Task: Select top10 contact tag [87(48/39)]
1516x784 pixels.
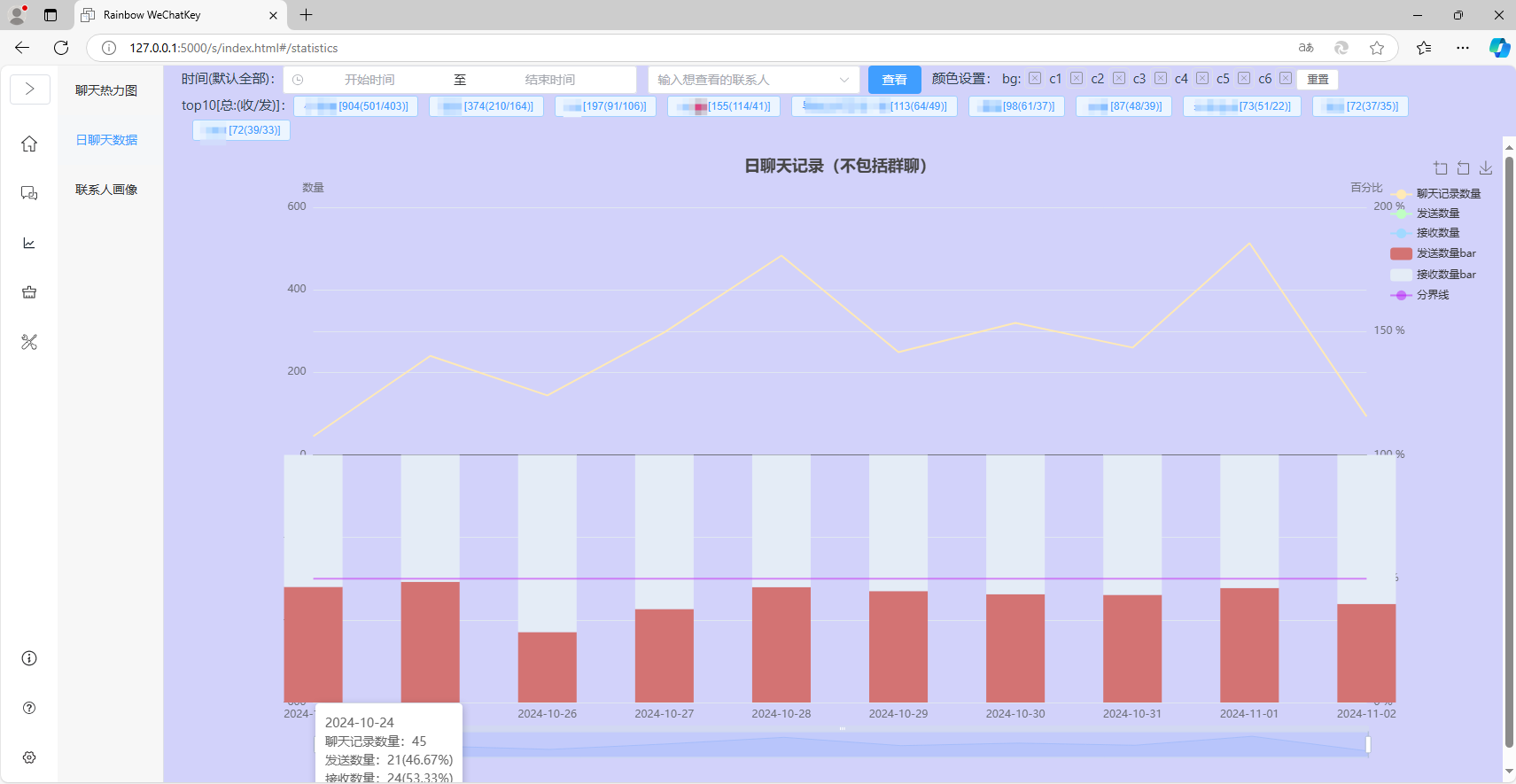Action: click(x=1123, y=106)
